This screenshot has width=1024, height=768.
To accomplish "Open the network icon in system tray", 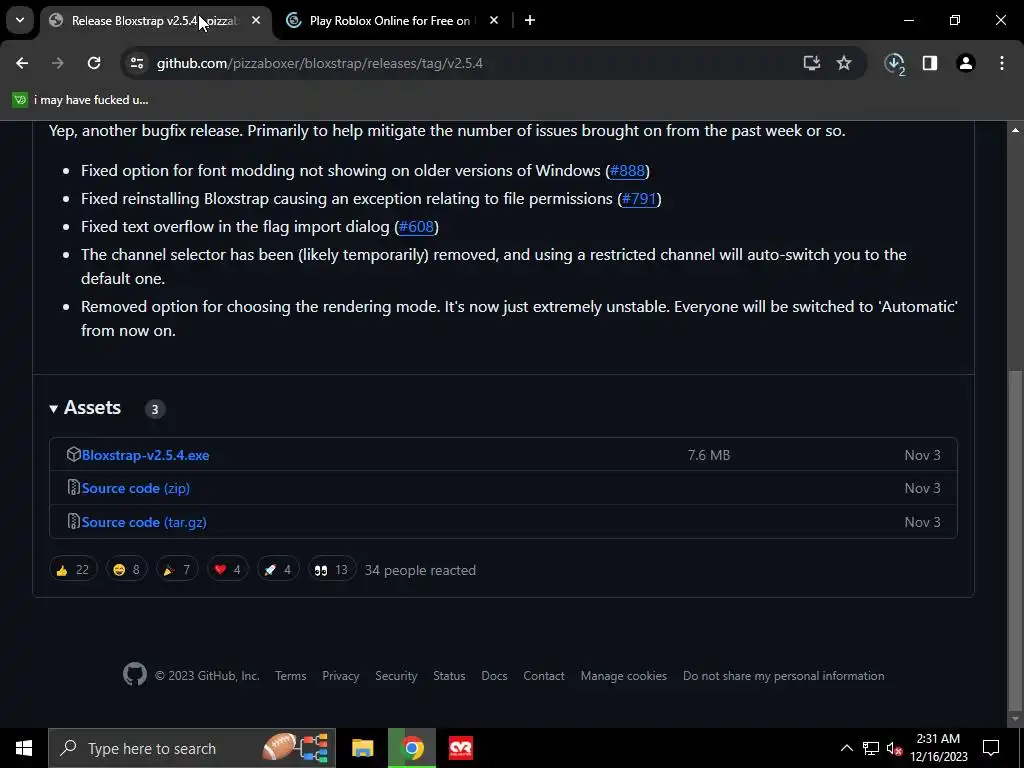I will click(x=871, y=748).
